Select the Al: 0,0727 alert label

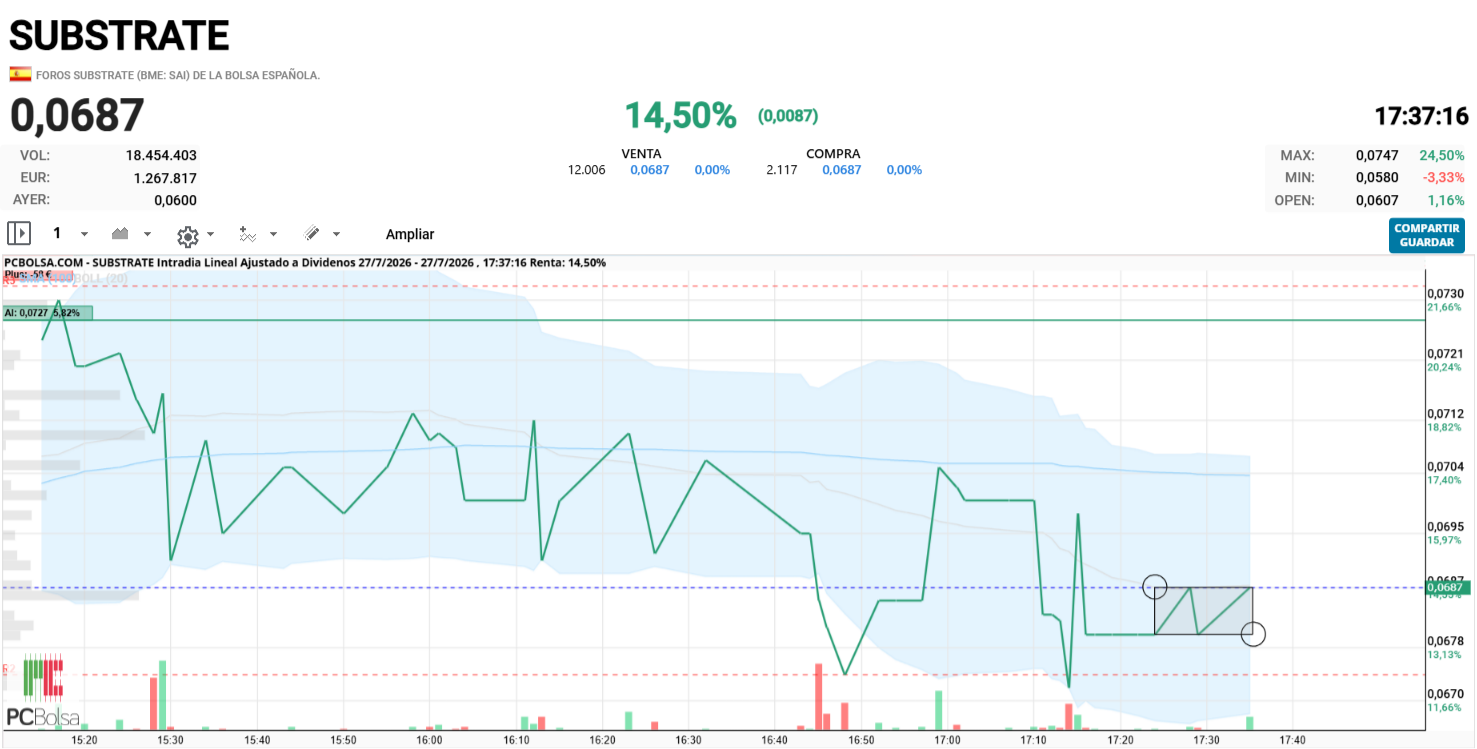pyautogui.click(x=47, y=313)
